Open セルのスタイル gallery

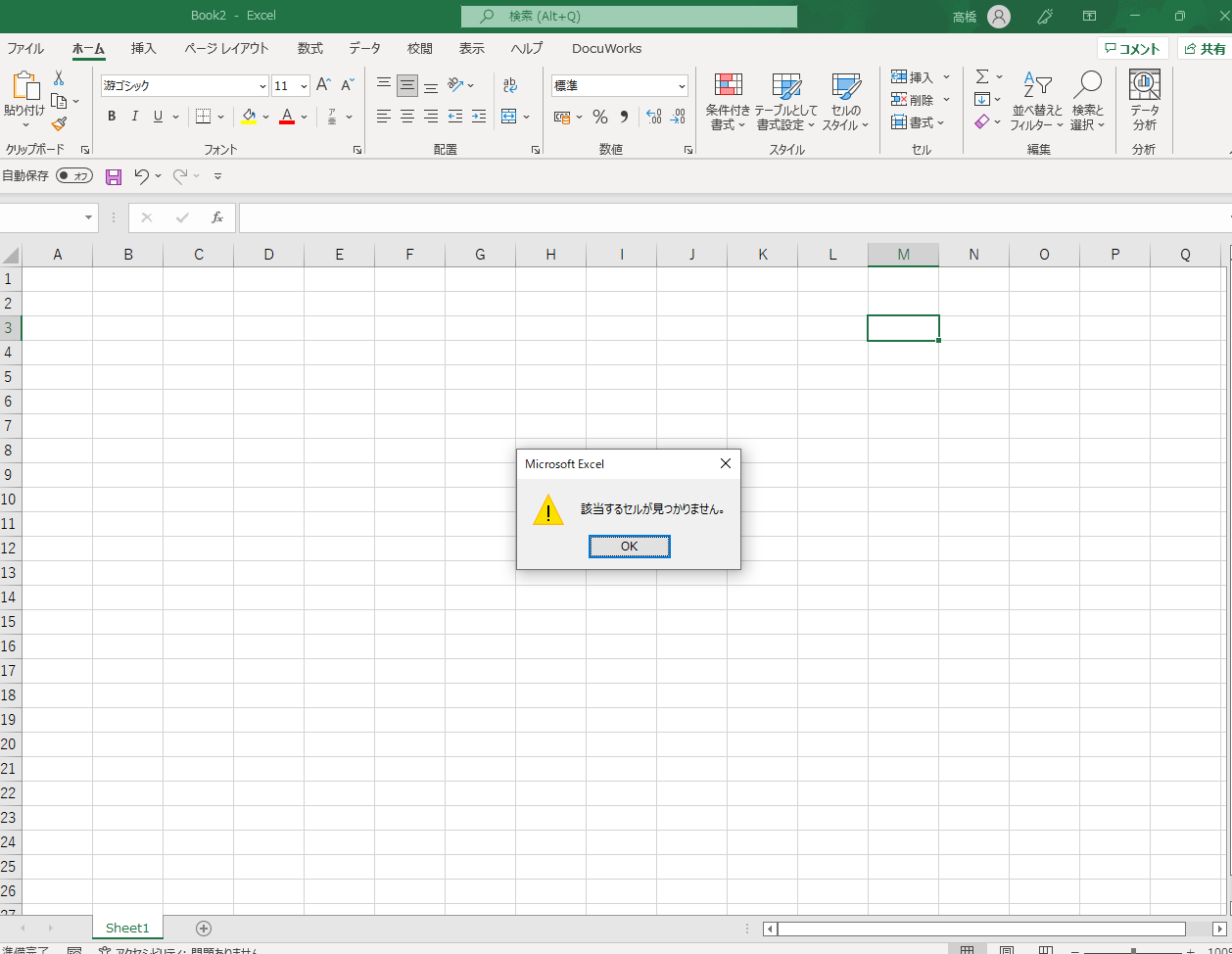point(846,102)
